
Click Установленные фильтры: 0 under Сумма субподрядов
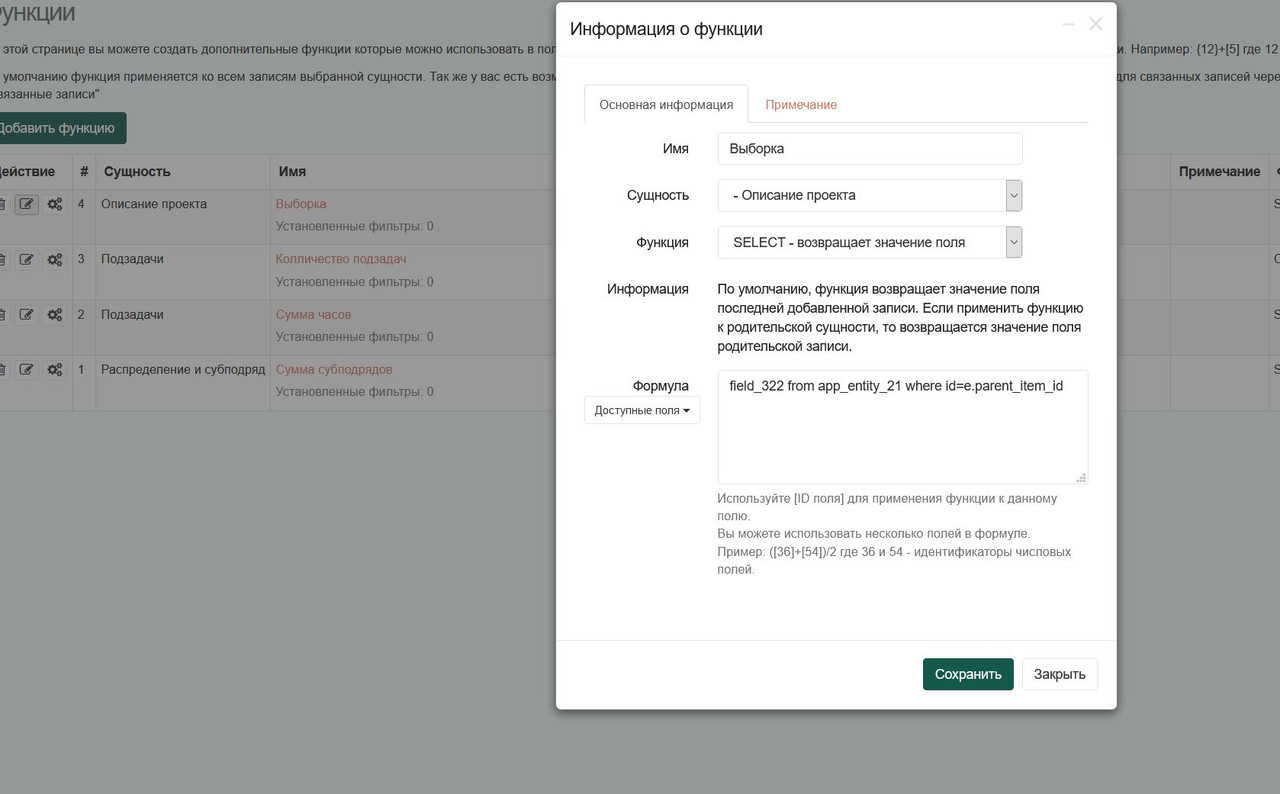pyautogui.click(x=355, y=391)
